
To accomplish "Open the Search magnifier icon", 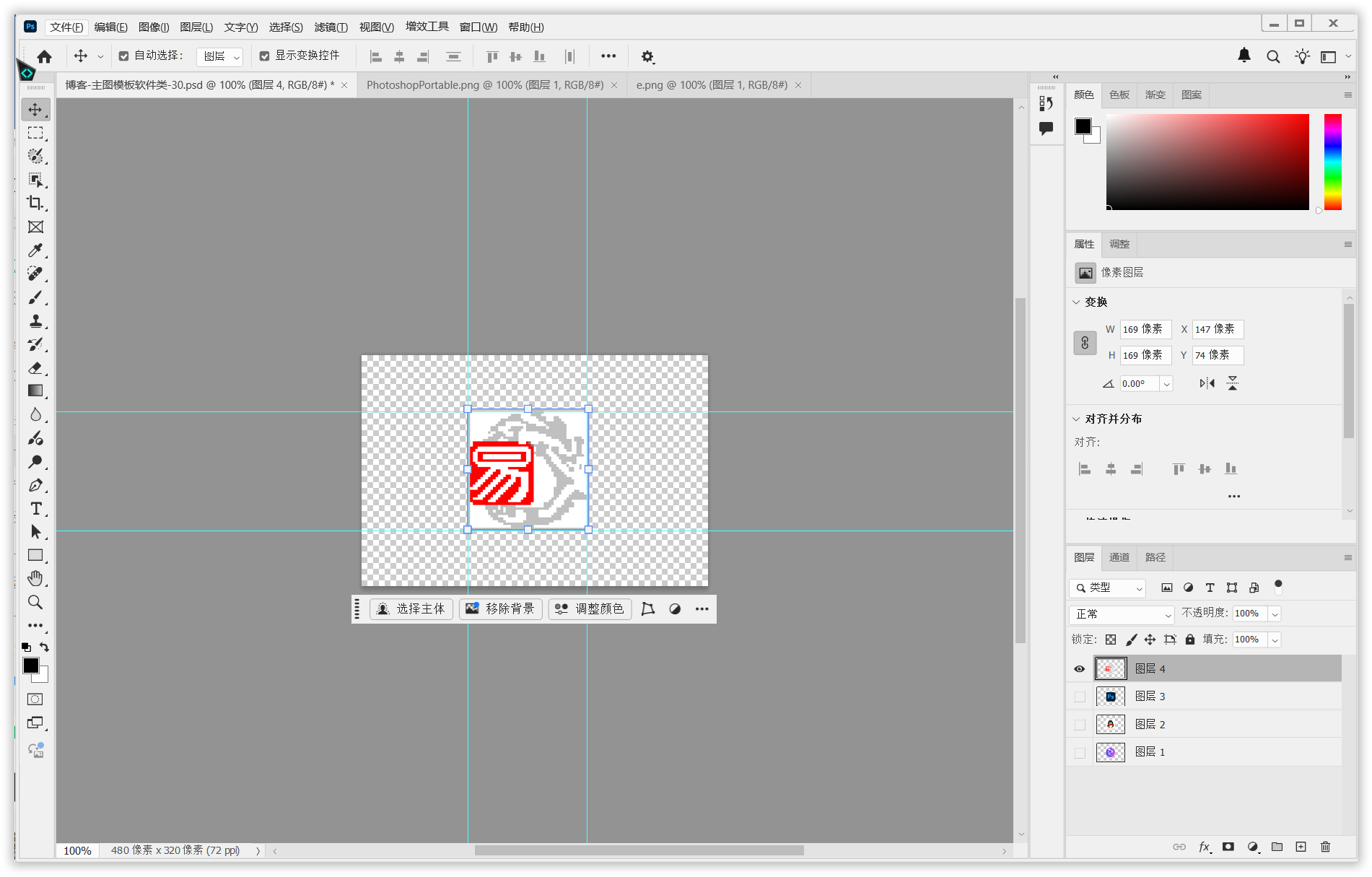I will (1273, 56).
